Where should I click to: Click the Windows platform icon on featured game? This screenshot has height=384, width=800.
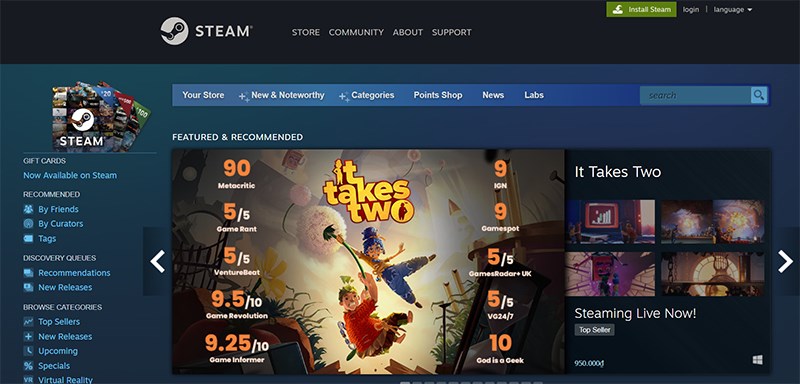(758, 360)
